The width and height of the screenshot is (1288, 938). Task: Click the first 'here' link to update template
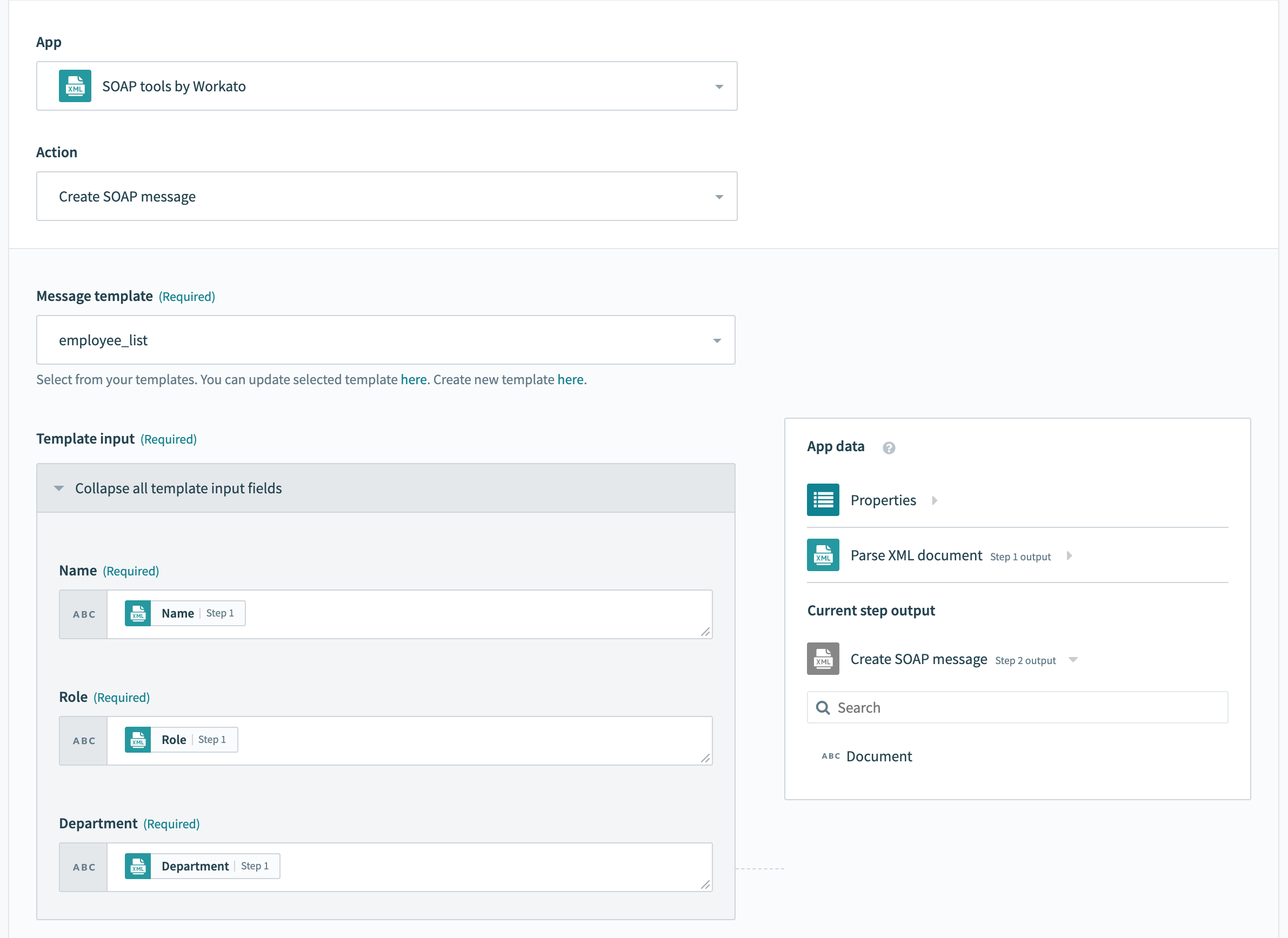pos(413,380)
